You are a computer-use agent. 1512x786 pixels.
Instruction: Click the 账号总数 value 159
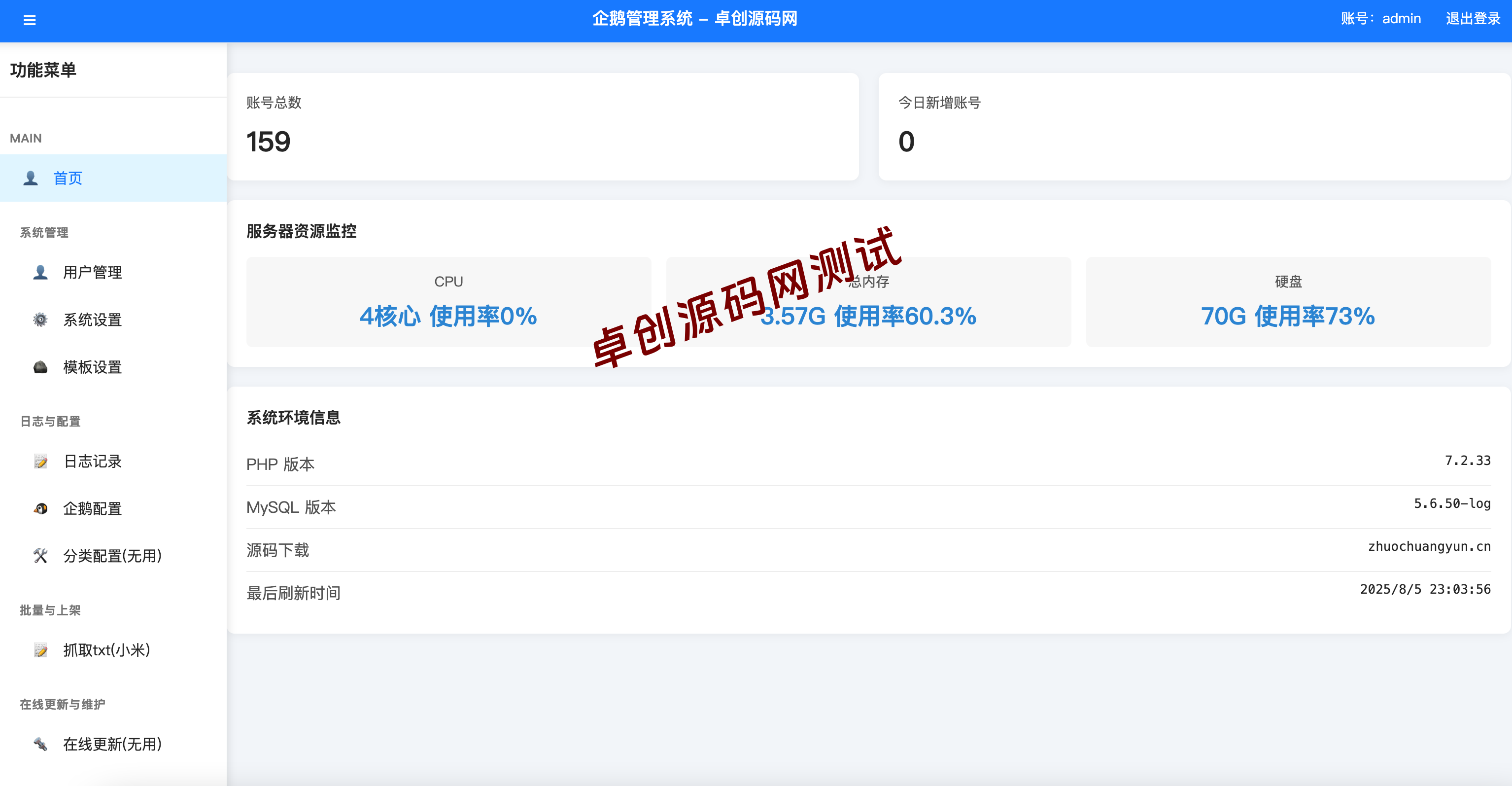pos(268,142)
